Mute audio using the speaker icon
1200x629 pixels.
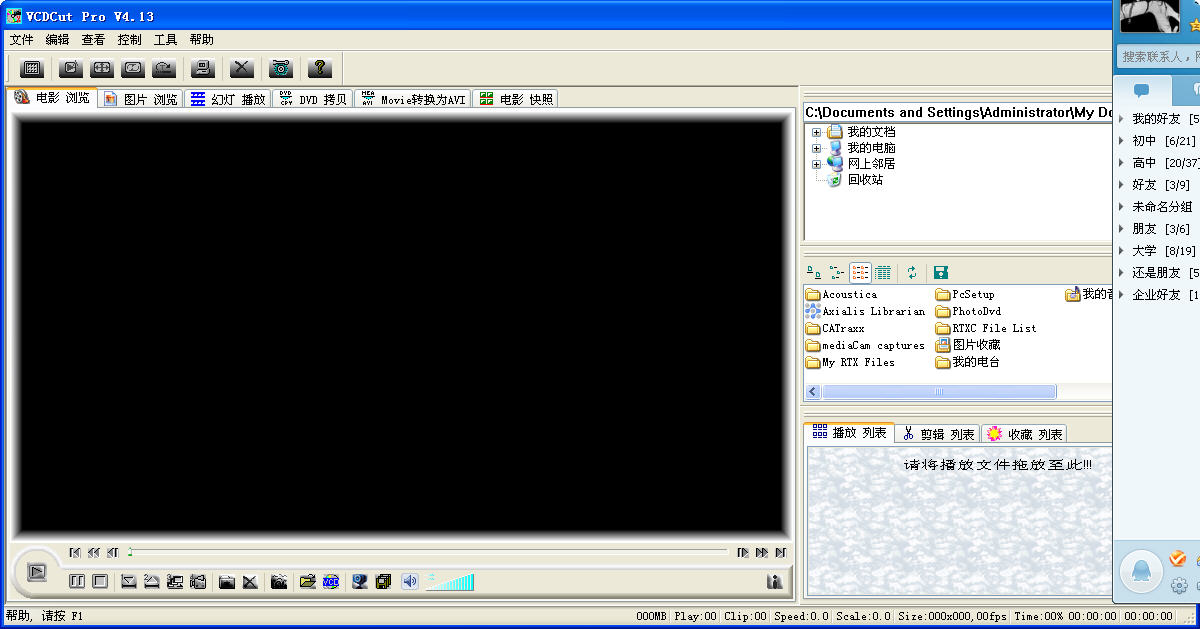pyautogui.click(x=409, y=581)
